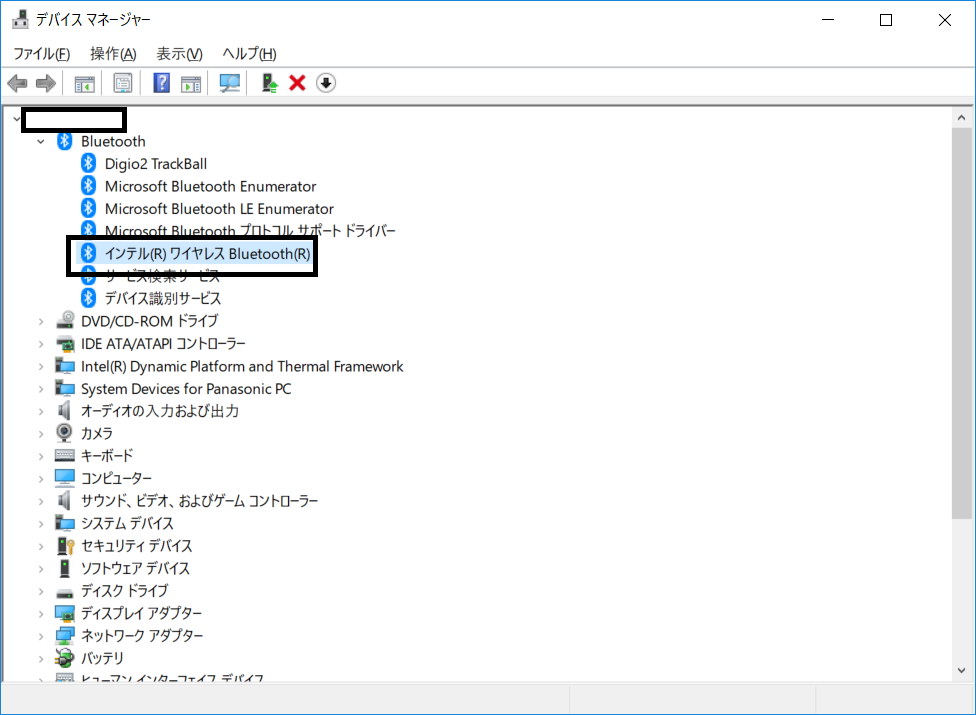976x715 pixels.
Task: Click the network adapter category icon
Action: (x=65, y=635)
